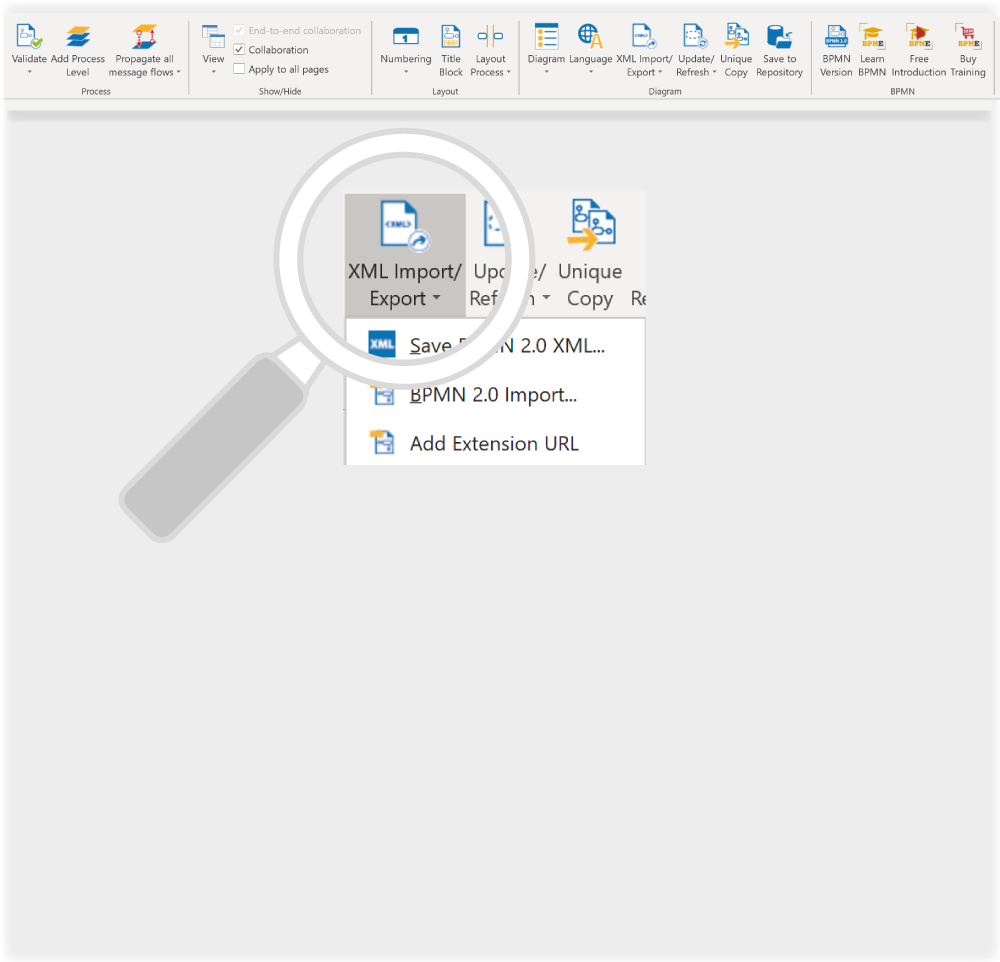Click the Save to Repository icon
Screen dimensions: 1000x962
point(779,37)
